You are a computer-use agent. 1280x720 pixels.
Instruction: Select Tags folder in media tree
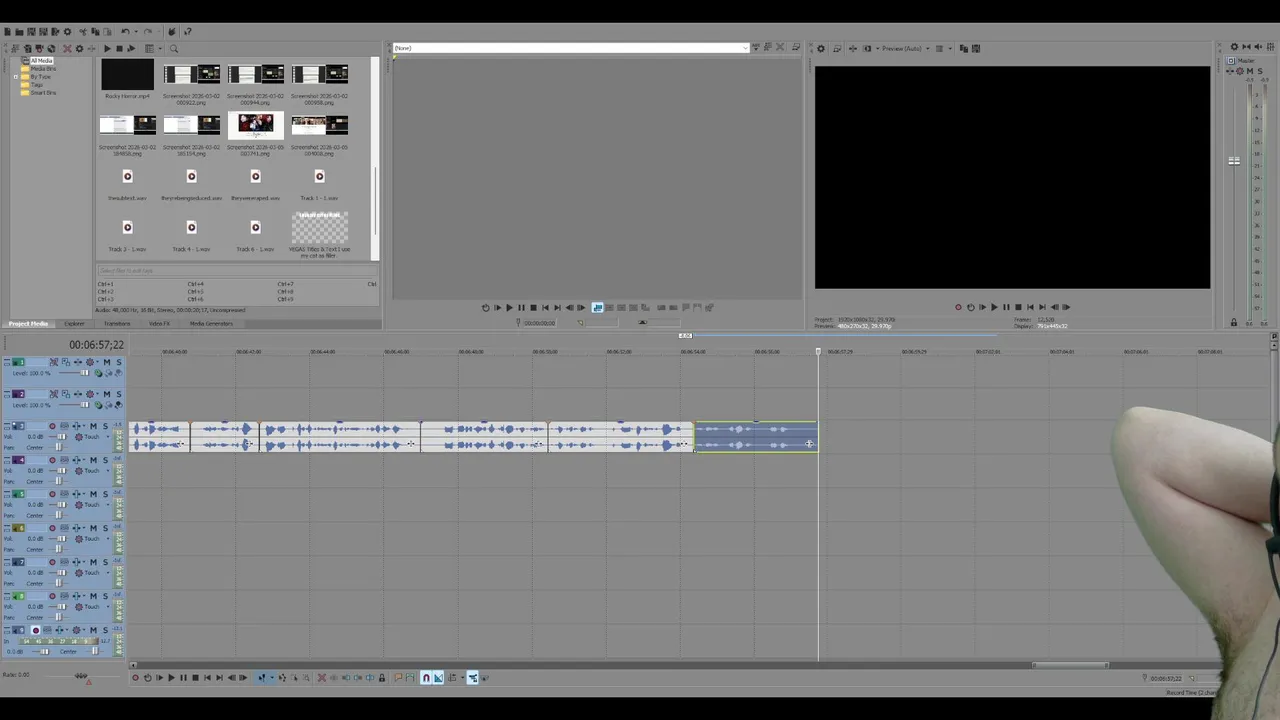[x=37, y=85]
